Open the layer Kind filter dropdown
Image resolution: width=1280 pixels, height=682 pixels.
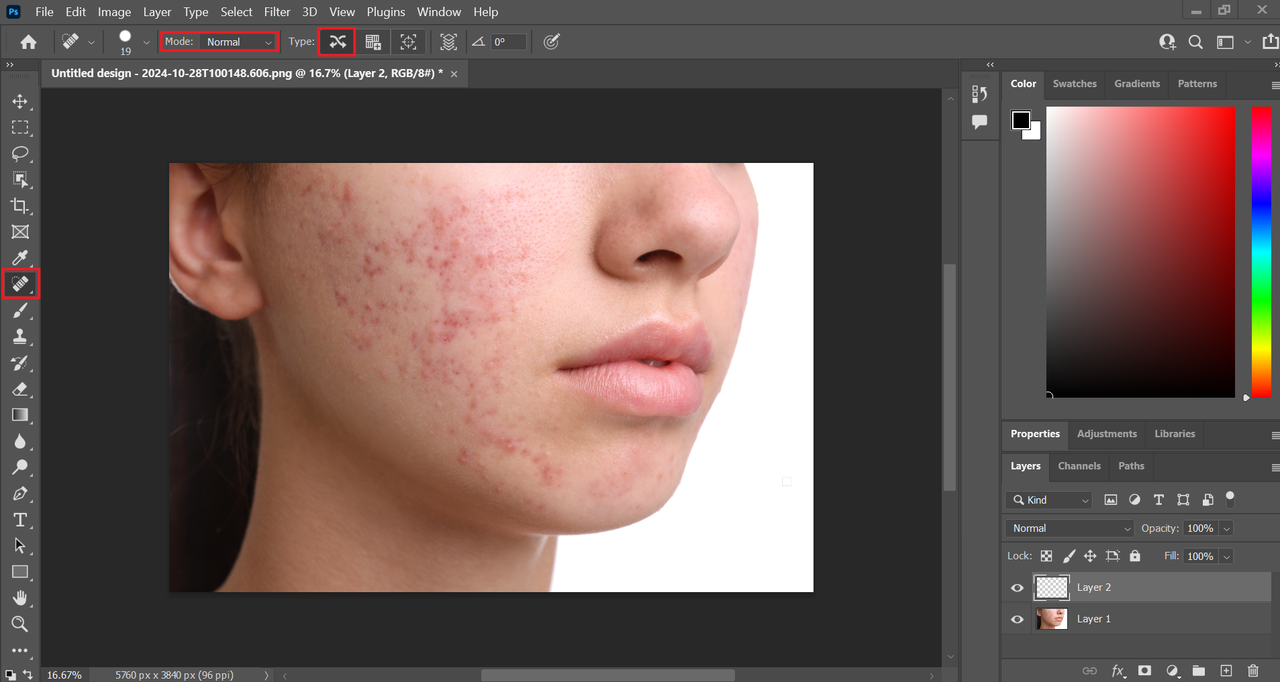pos(1050,500)
